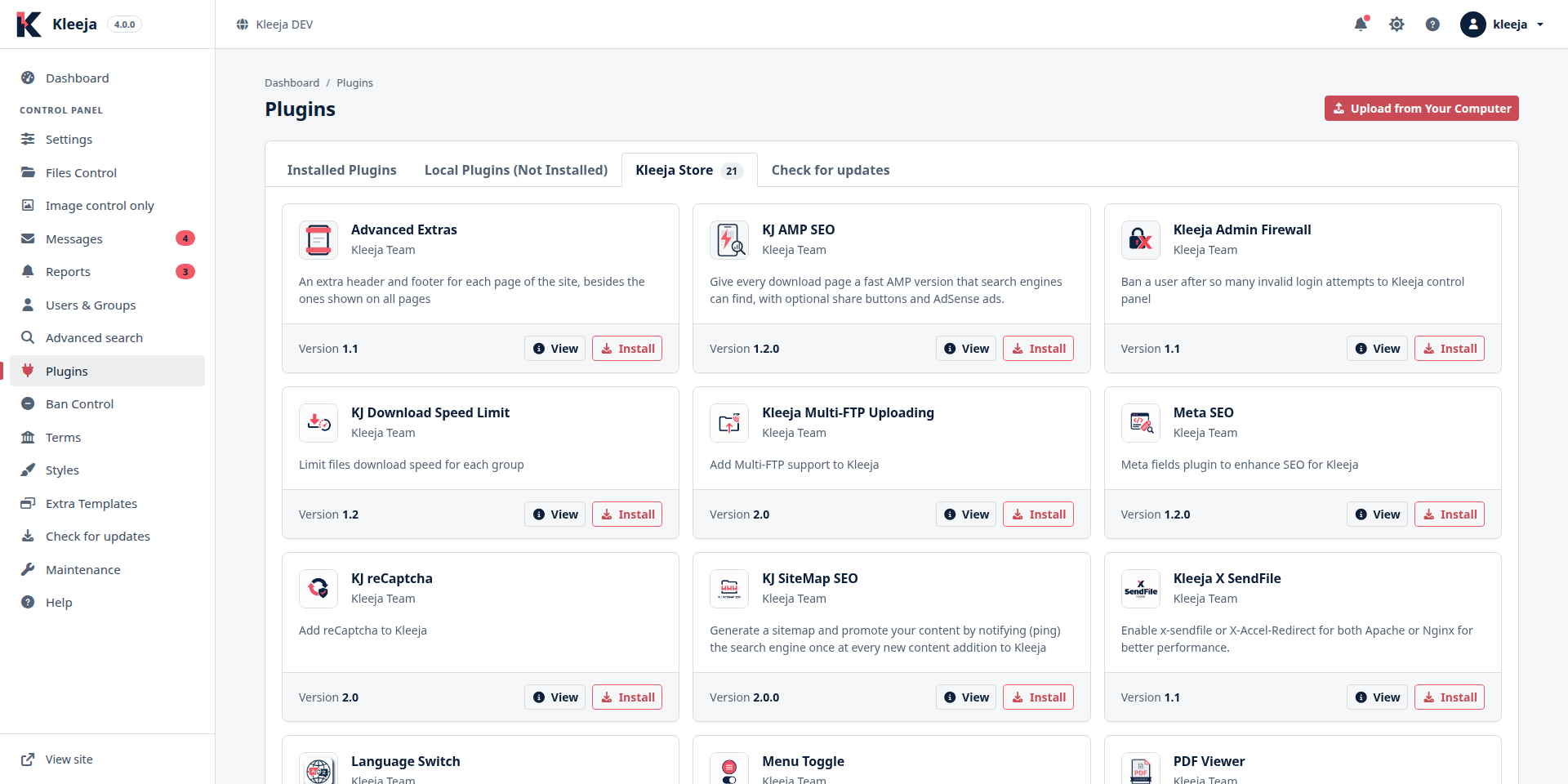View KJ Download Speed Limit details

[x=555, y=514]
